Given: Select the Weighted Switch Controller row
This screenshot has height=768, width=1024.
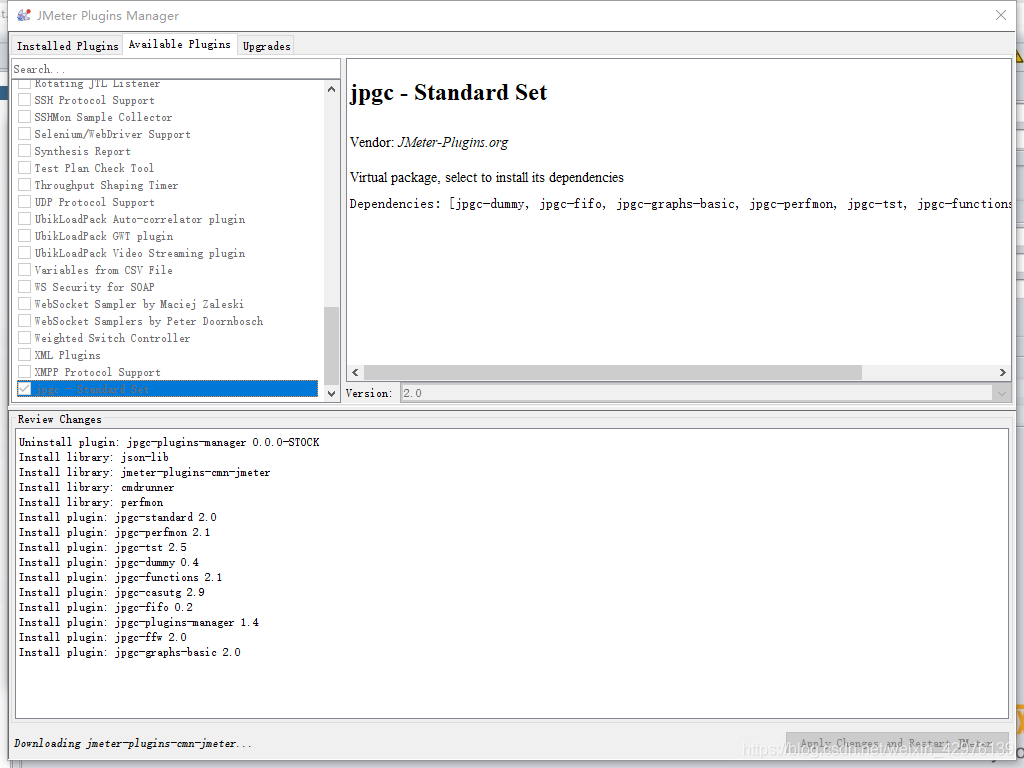Looking at the screenshot, I should tap(167, 338).
